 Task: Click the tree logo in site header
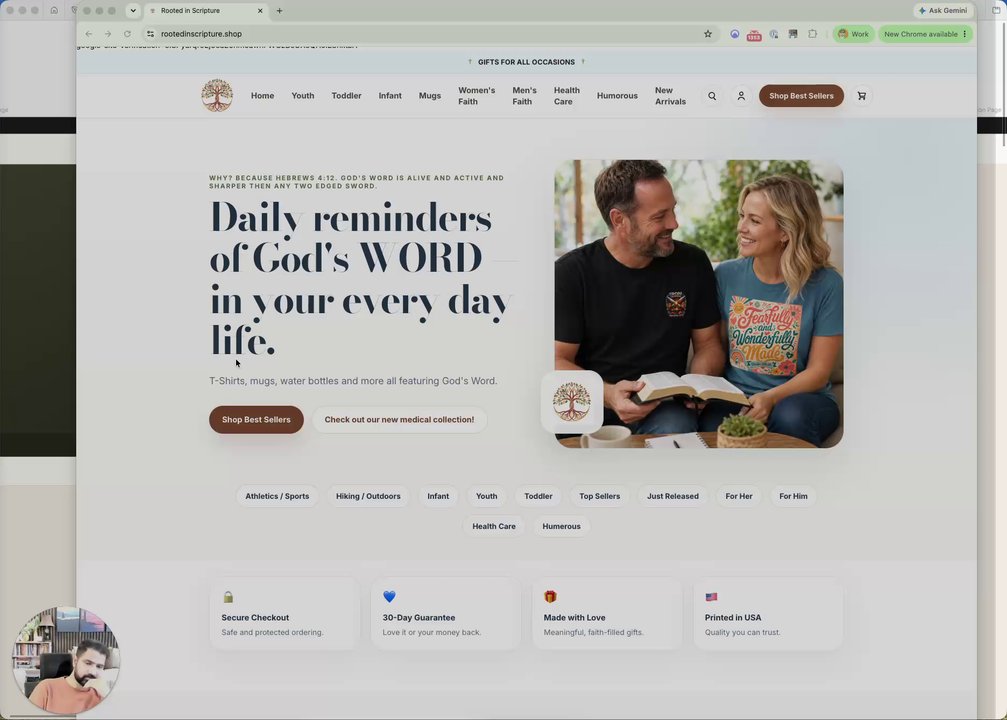(217, 96)
